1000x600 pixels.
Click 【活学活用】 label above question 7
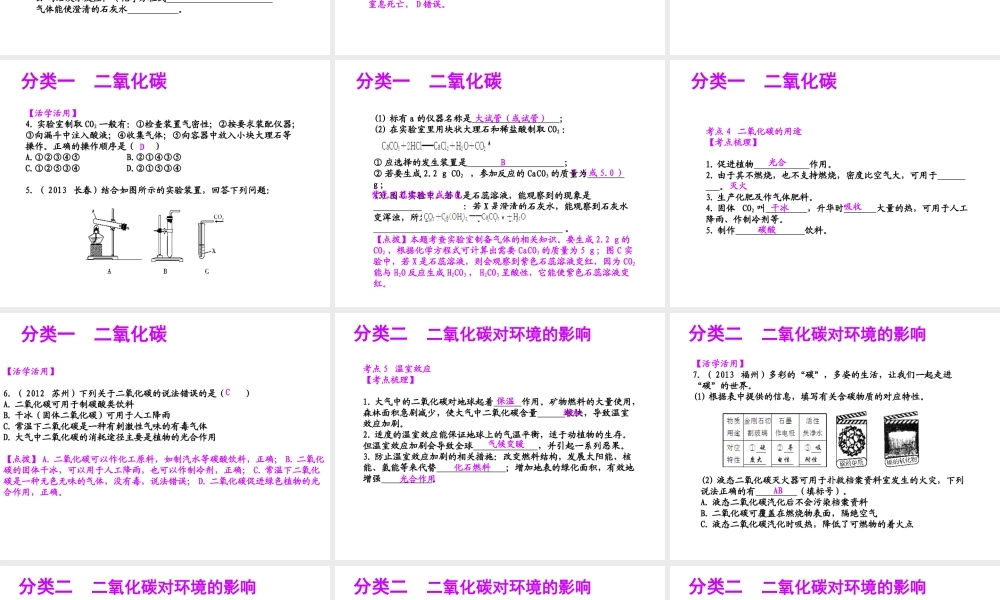click(720, 363)
